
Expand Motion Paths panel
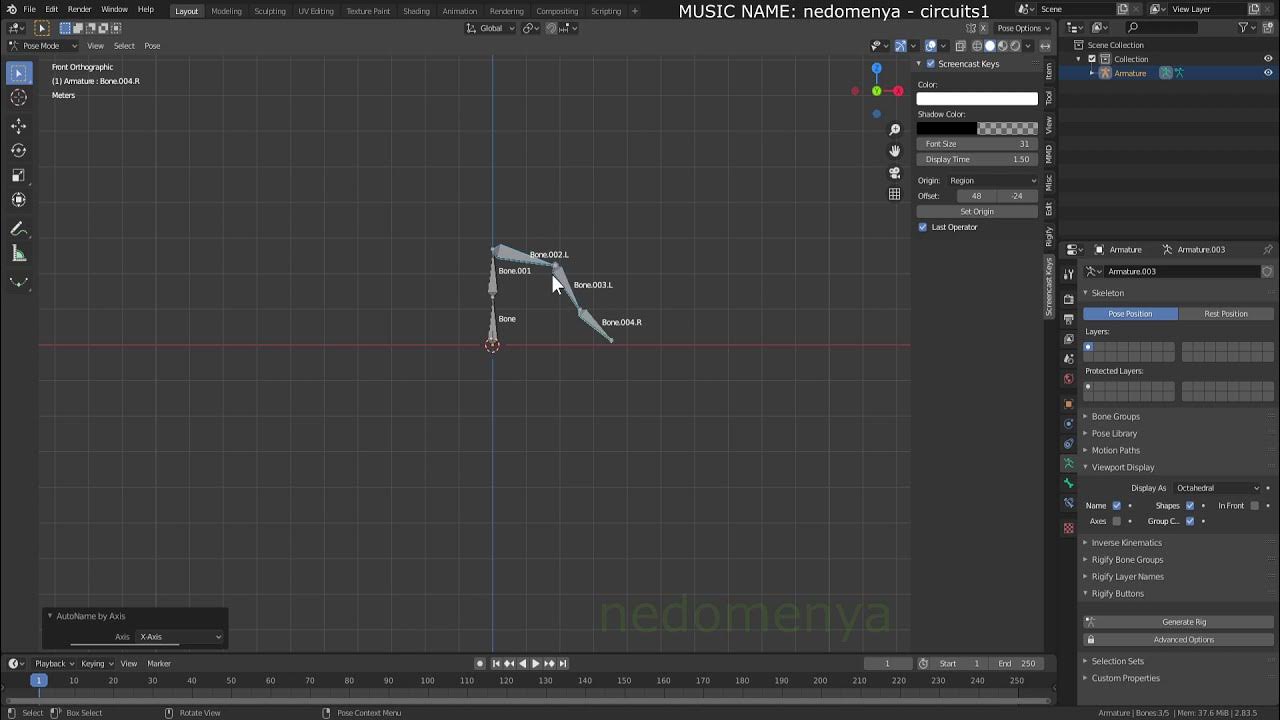pyautogui.click(x=1115, y=451)
